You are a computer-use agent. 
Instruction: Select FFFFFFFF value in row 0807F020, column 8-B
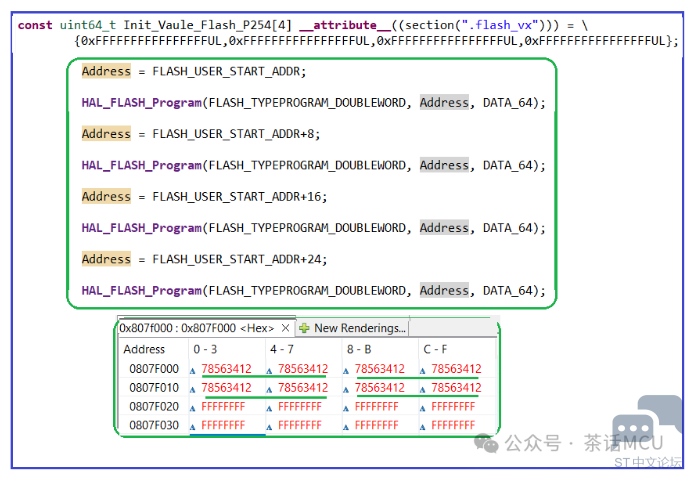376,407
